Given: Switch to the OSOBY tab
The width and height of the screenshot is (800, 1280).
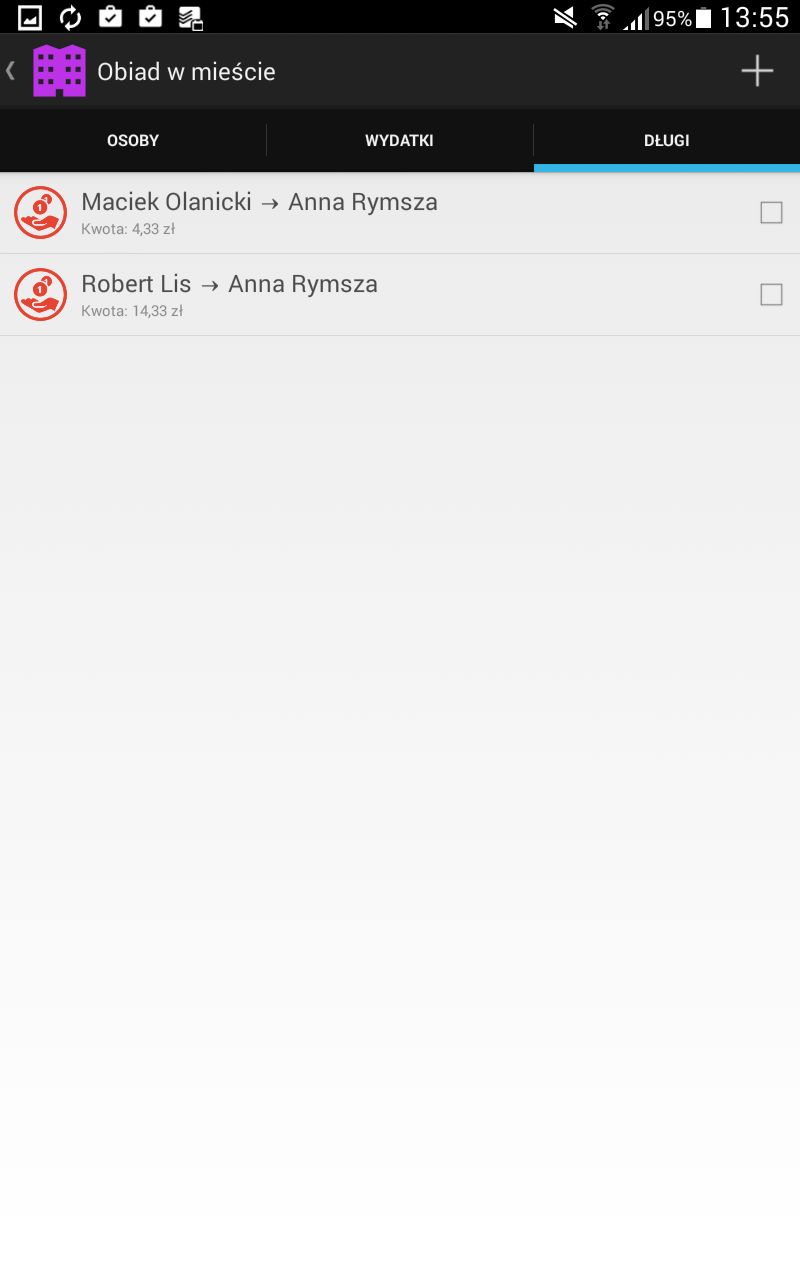Looking at the screenshot, I should 133,141.
